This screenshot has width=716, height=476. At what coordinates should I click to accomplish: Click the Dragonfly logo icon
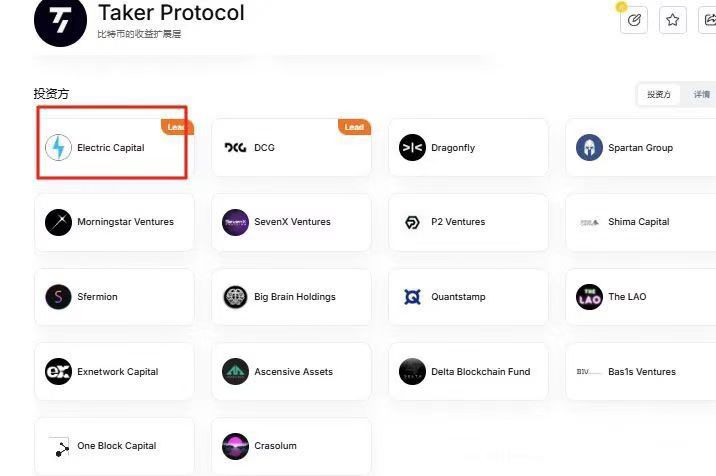412,148
